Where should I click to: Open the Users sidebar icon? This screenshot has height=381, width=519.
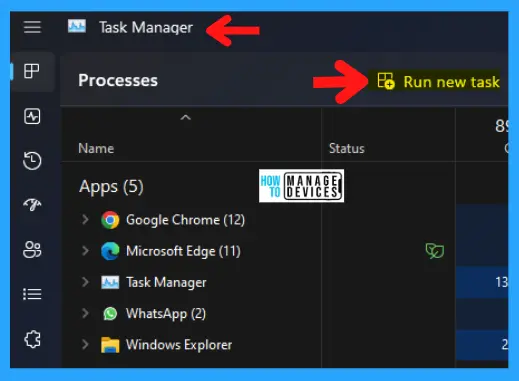(32, 250)
